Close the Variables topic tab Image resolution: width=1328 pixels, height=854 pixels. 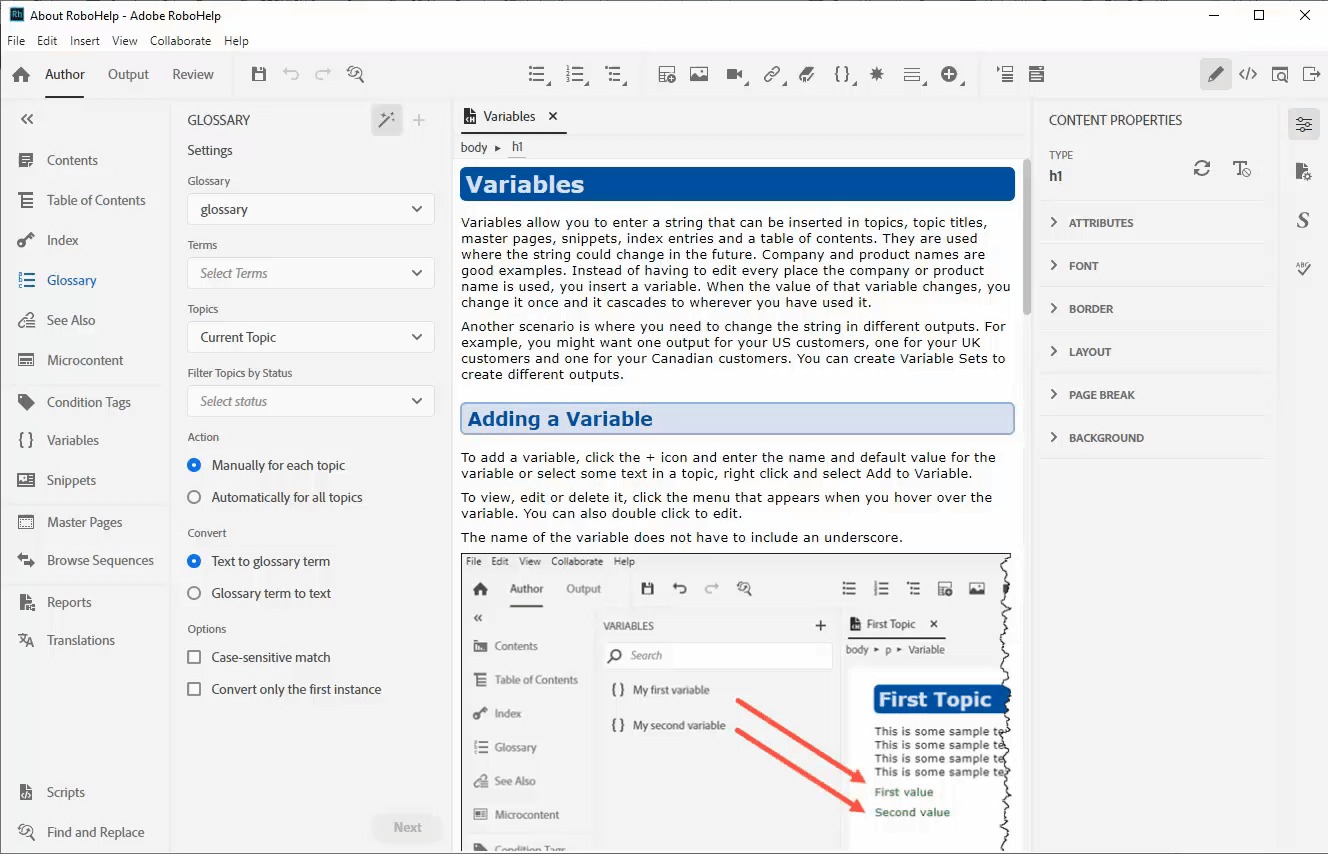pos(553,116)
